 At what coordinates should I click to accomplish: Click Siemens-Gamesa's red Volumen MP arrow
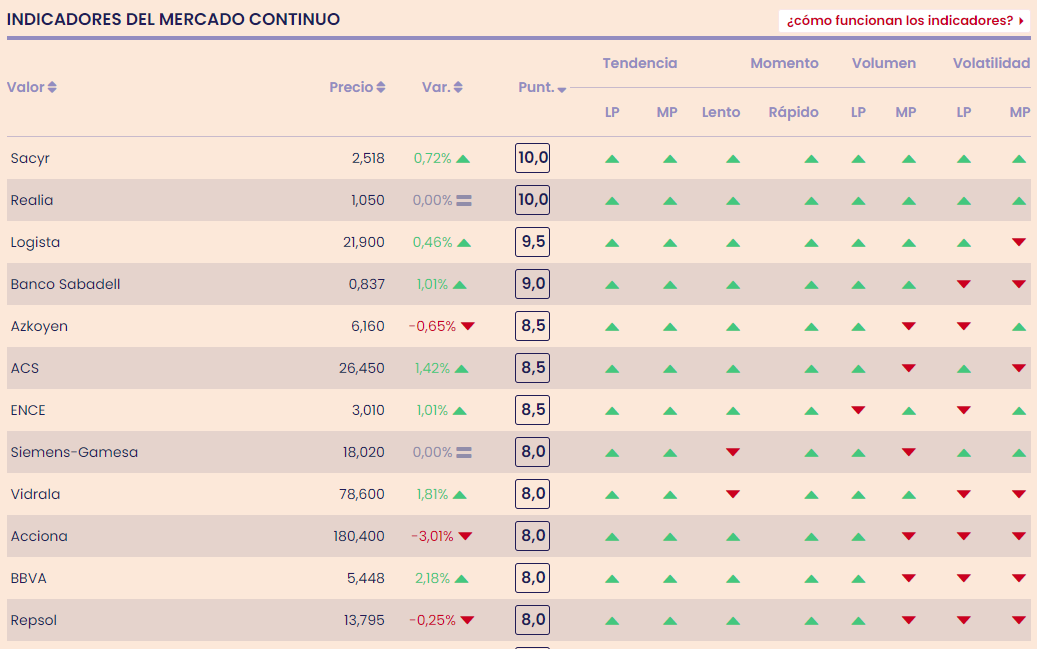point(909,452)
